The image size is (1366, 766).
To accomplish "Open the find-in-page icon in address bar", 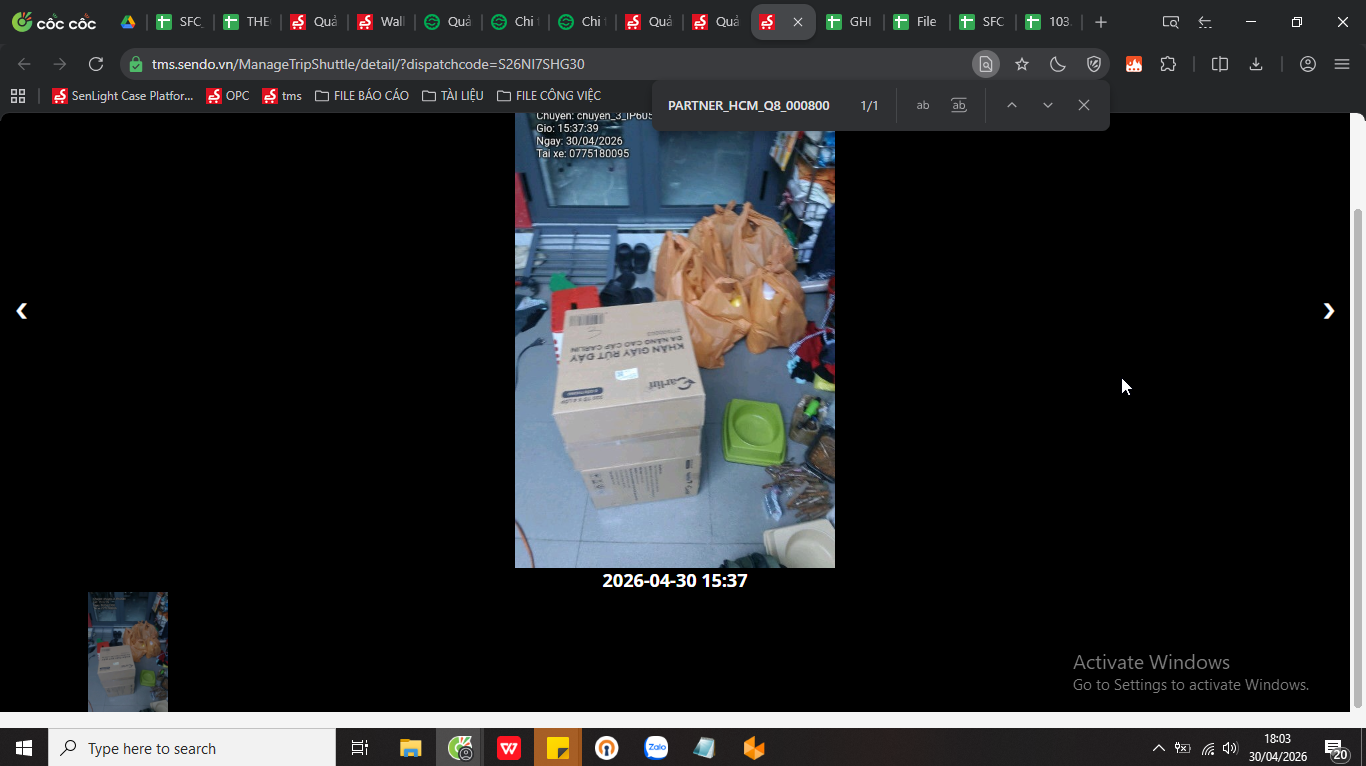I will click(x=986, y=64).
